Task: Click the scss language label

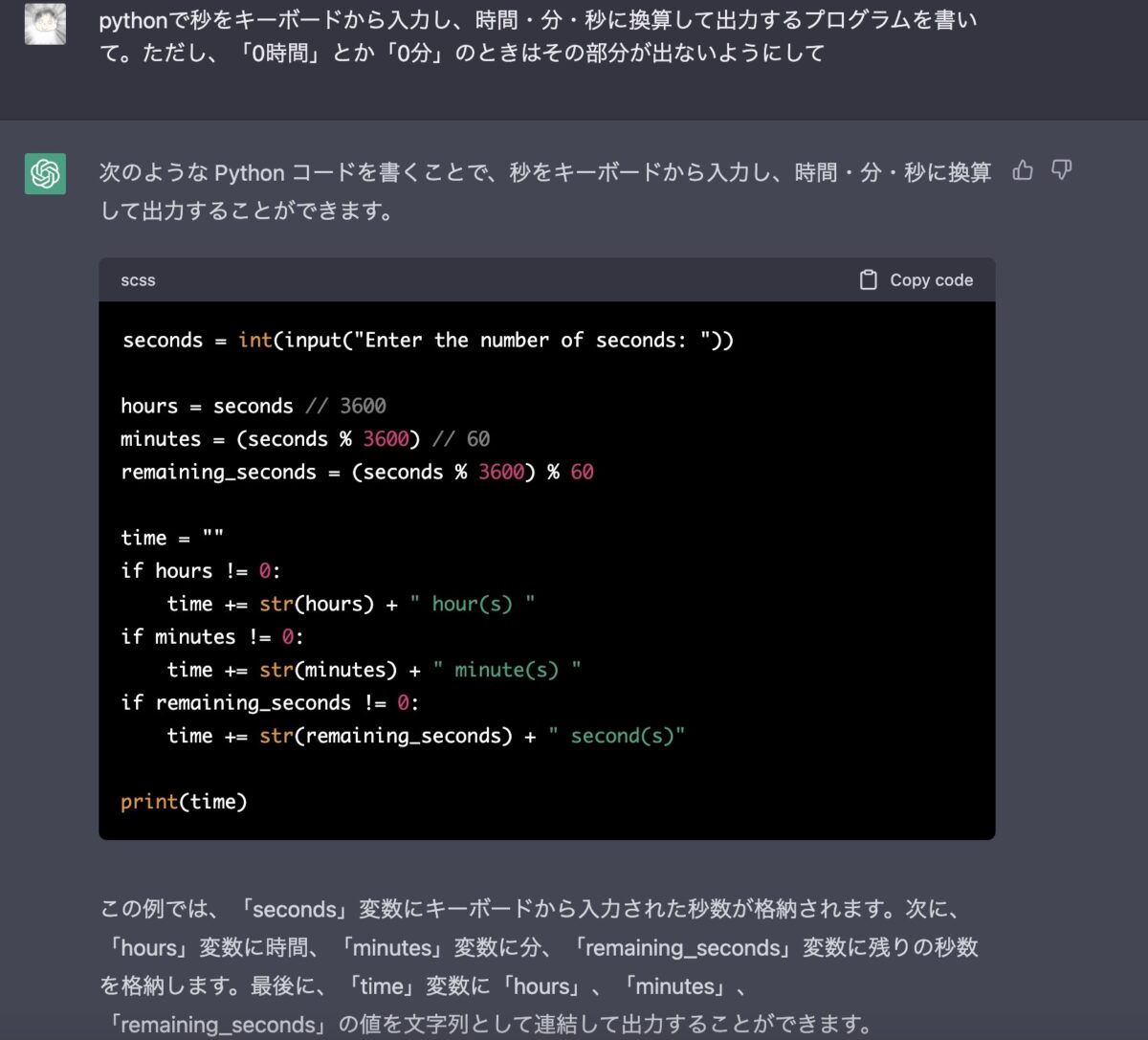Action: coord(138,279)
